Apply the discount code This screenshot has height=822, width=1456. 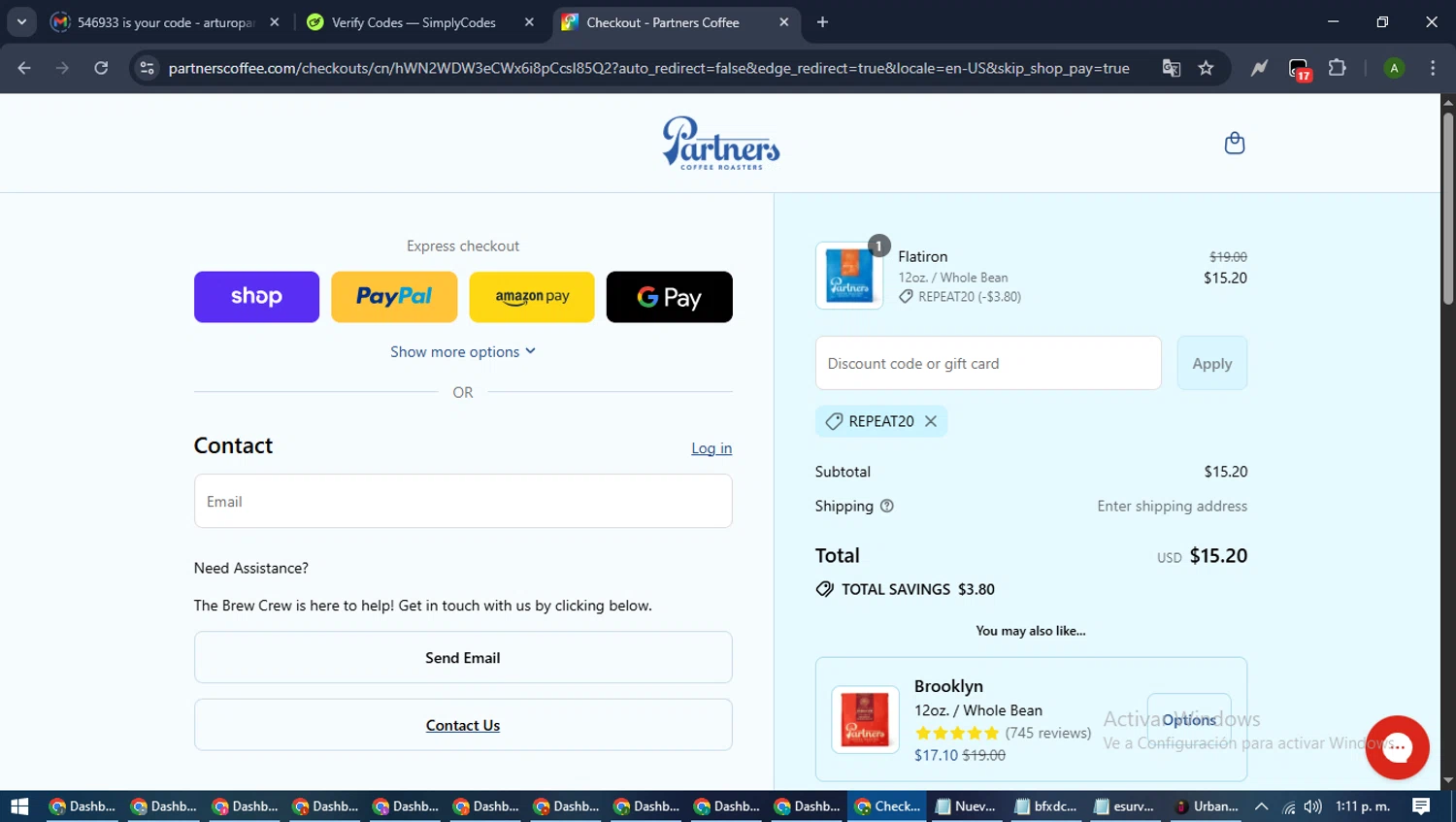click(x=1211, y=363)
